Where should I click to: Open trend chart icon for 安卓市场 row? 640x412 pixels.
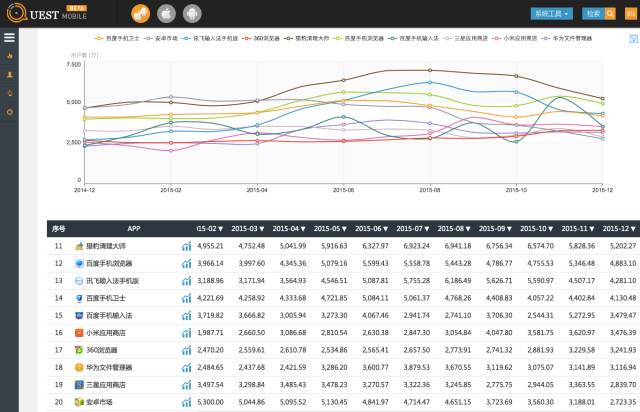187,403
